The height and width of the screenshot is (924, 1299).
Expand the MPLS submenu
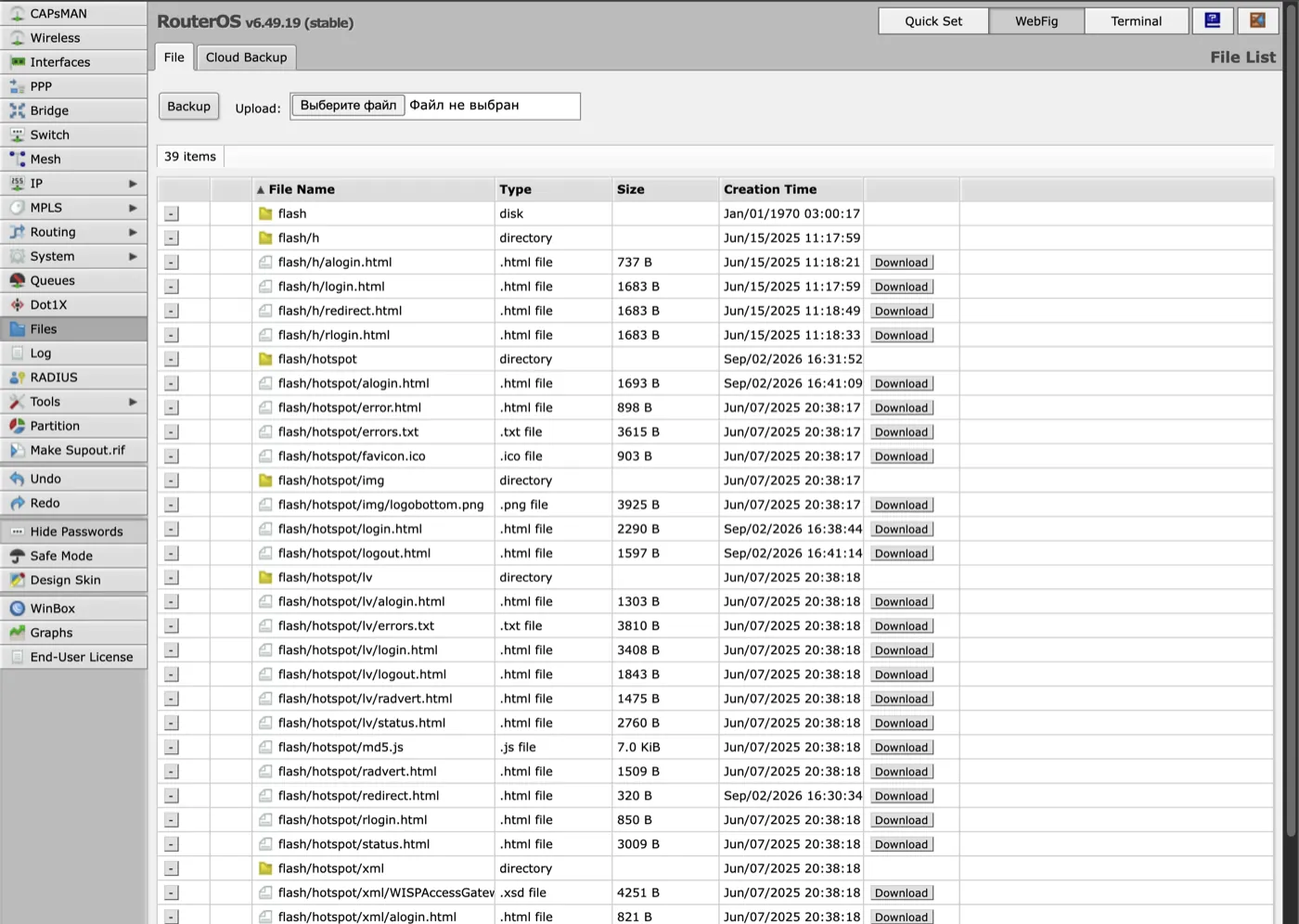coord(133,208)
